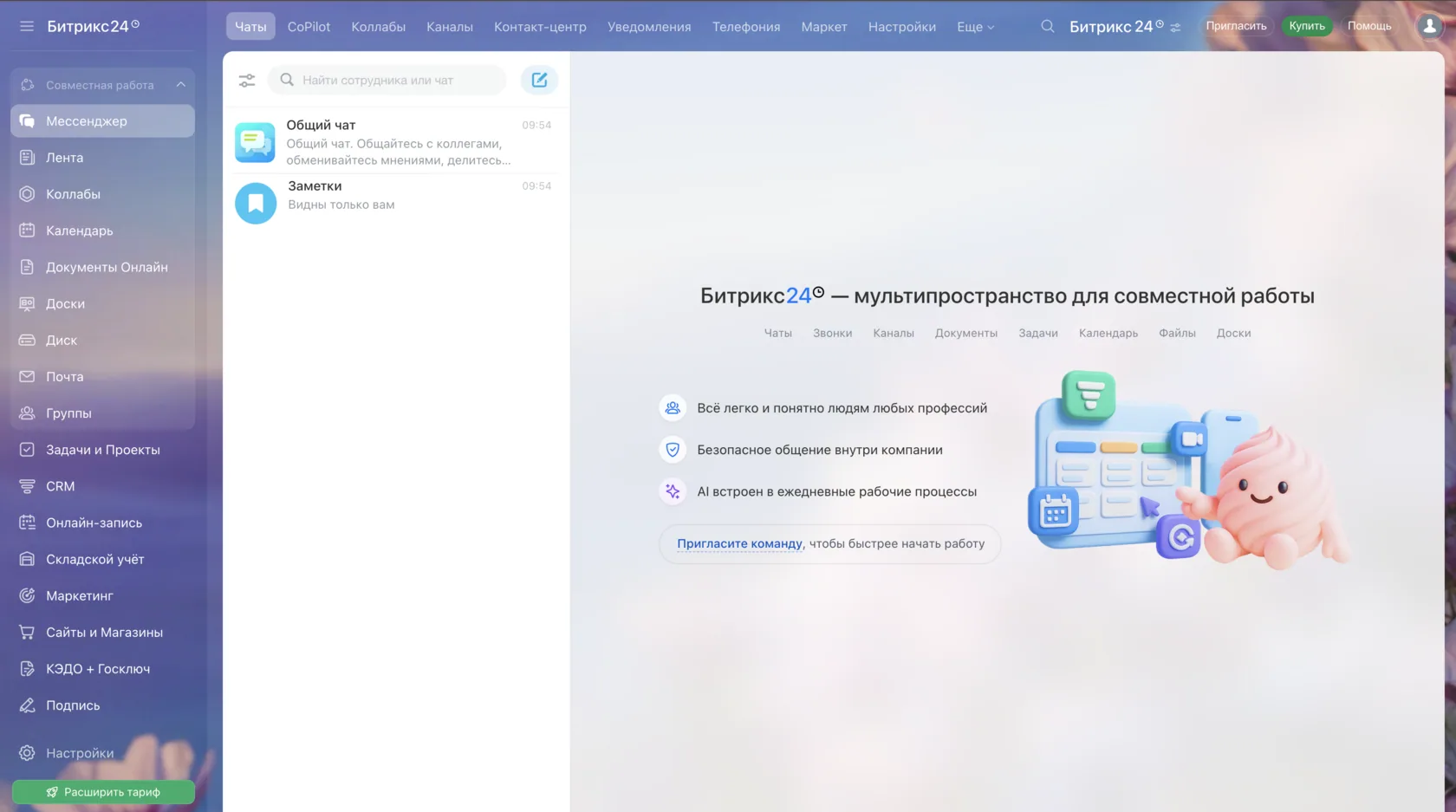Screen dimensions: 1456x812
Task: Collapse the Совместная работа group
Action: point(180,85)
